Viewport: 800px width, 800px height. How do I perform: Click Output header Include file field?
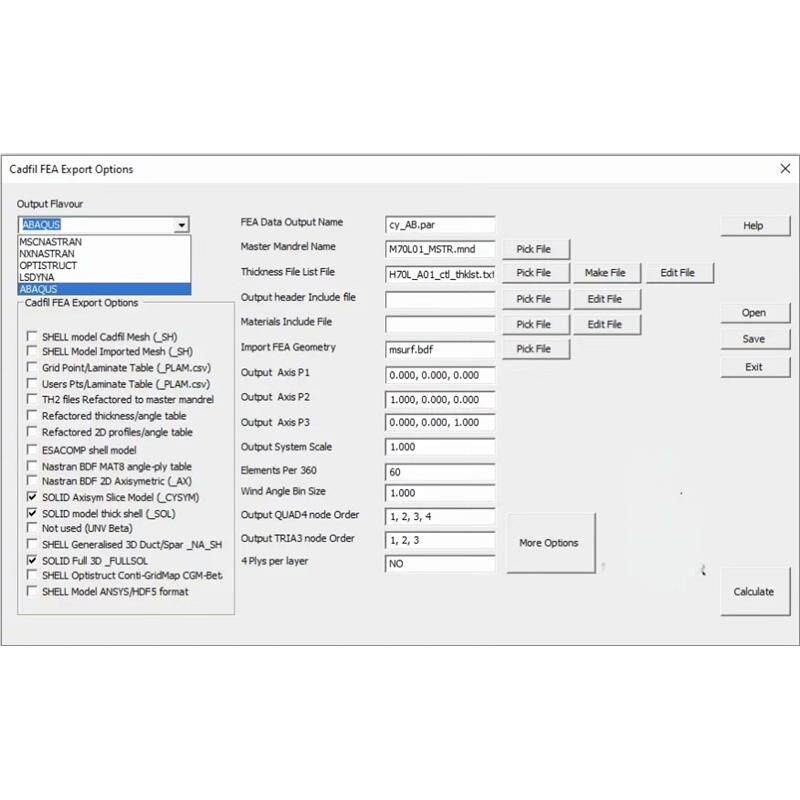[x=440, y=299]
